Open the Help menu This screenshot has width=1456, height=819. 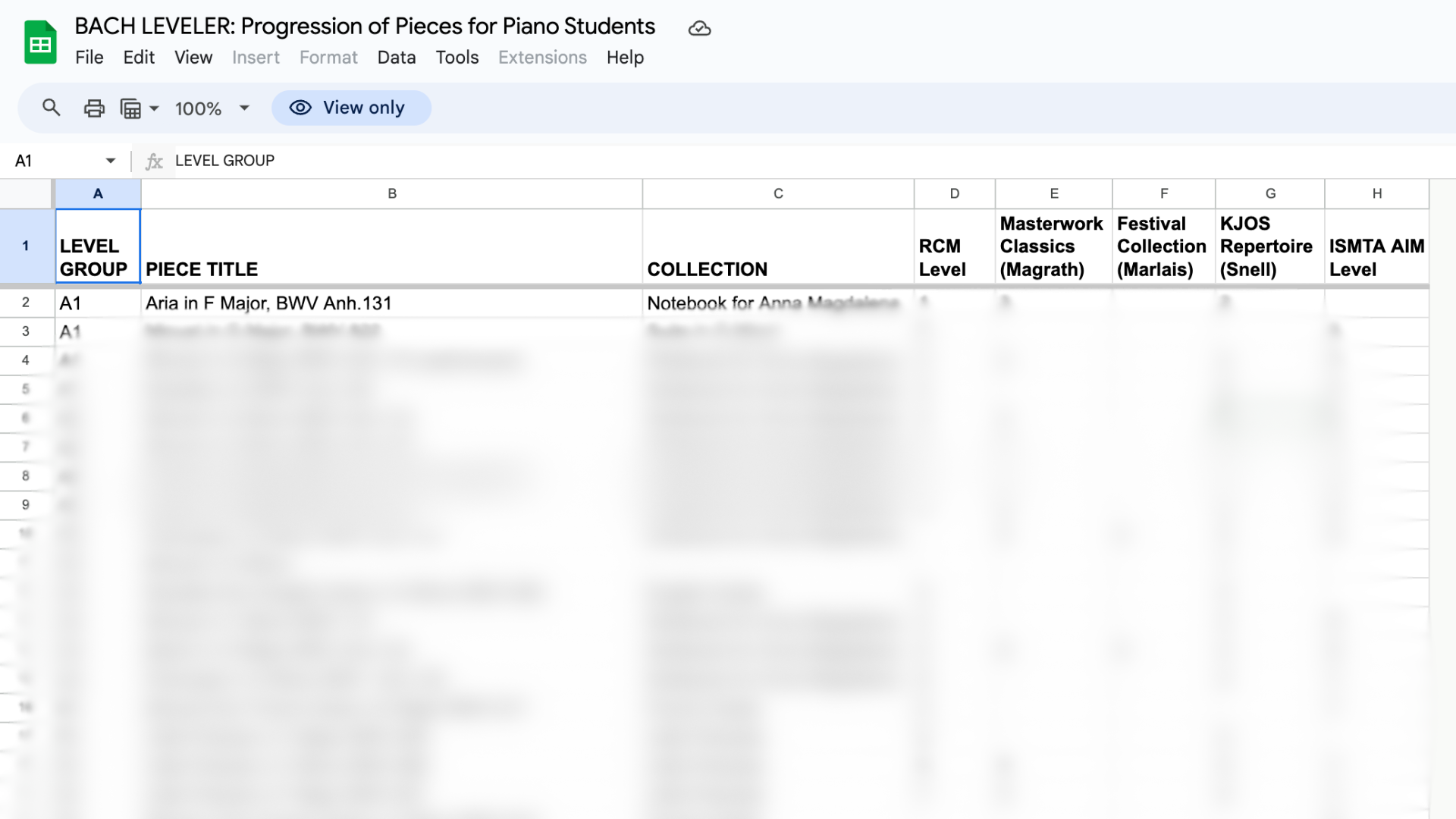pyautogui.click(x=625, y=58)
